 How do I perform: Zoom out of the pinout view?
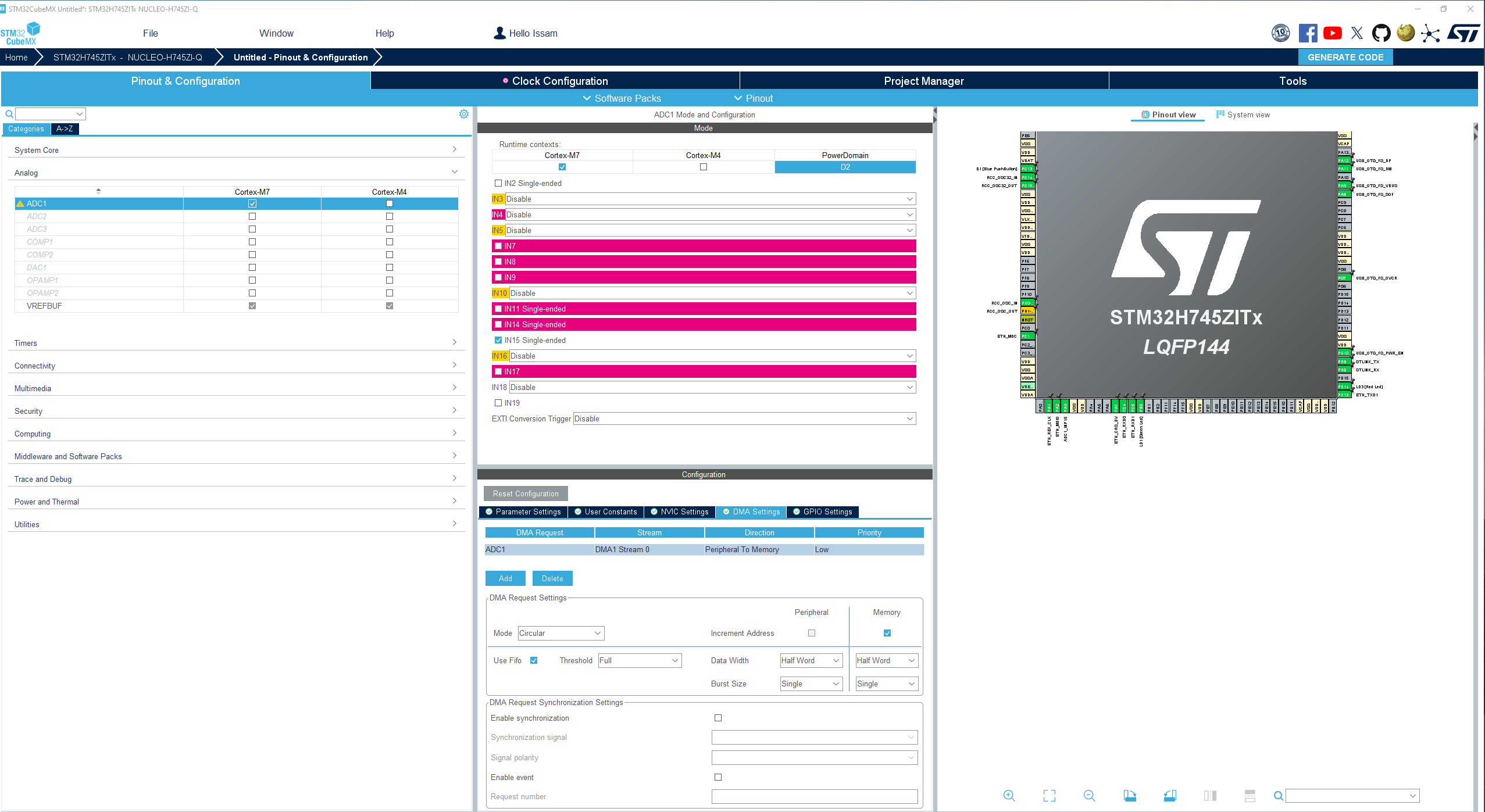pyautogui.click(x=1090, y=796)
